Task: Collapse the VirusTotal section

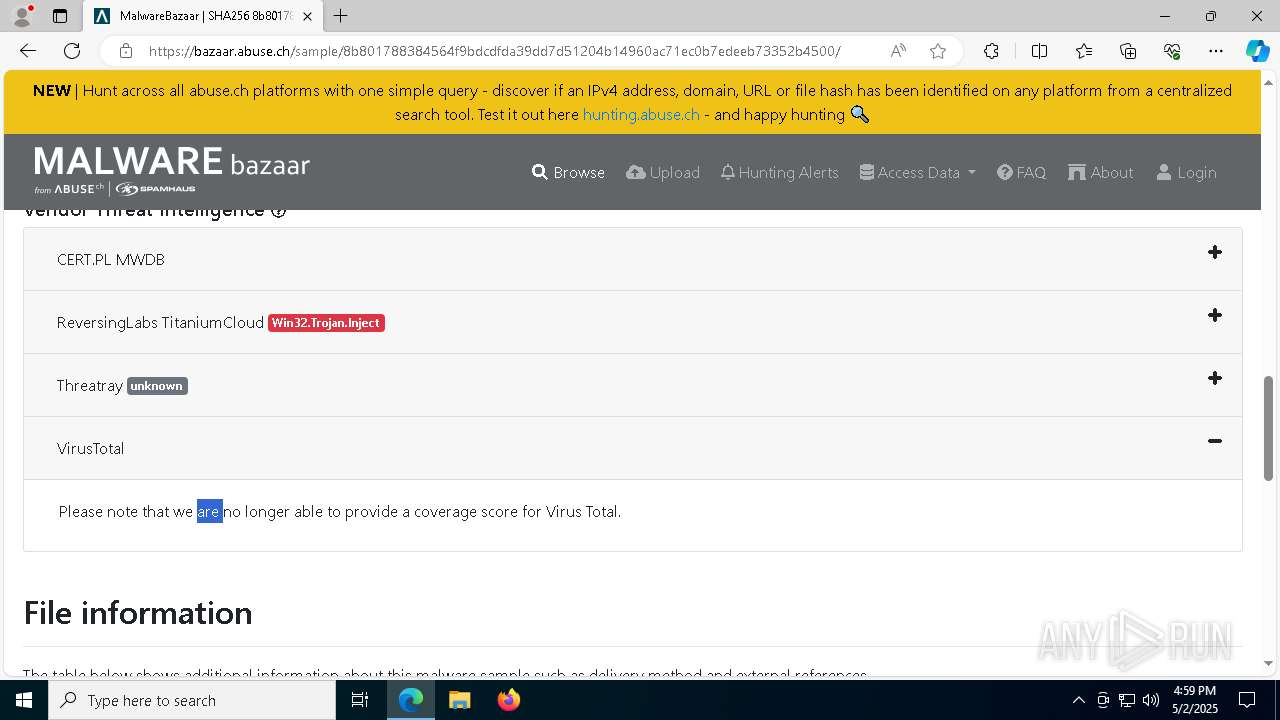Action: point(1215,442)
